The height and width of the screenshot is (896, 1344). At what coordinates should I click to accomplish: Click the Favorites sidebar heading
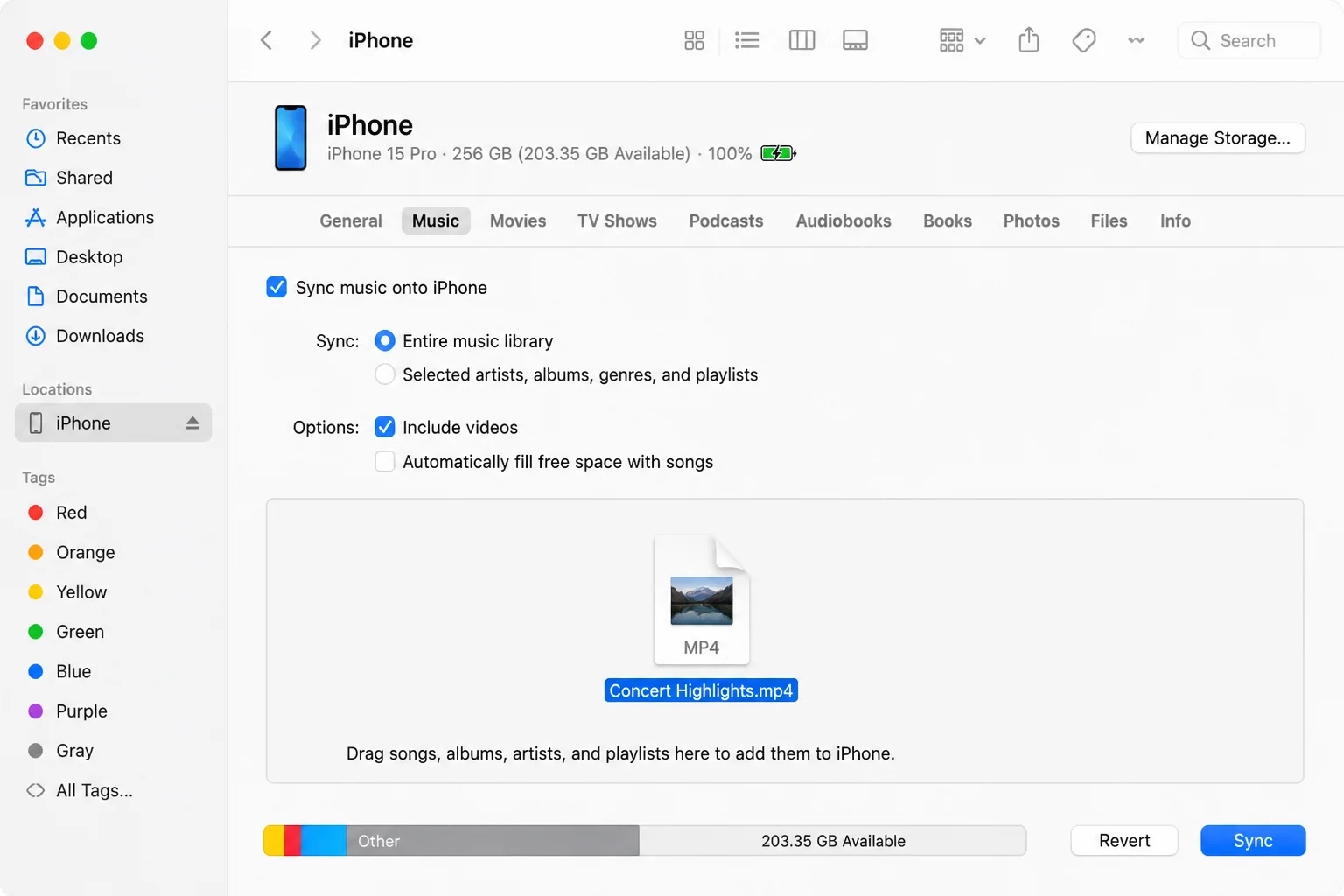[54, 104]
